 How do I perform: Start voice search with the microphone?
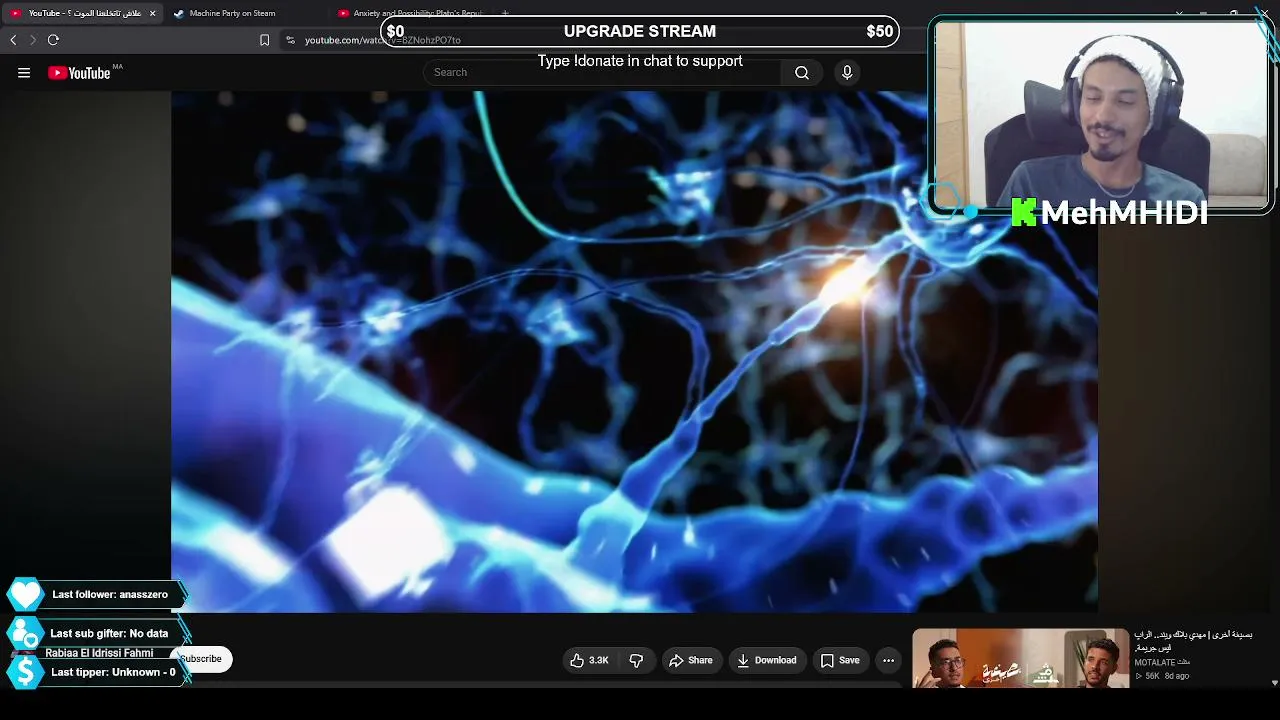[x=847, y=72]
